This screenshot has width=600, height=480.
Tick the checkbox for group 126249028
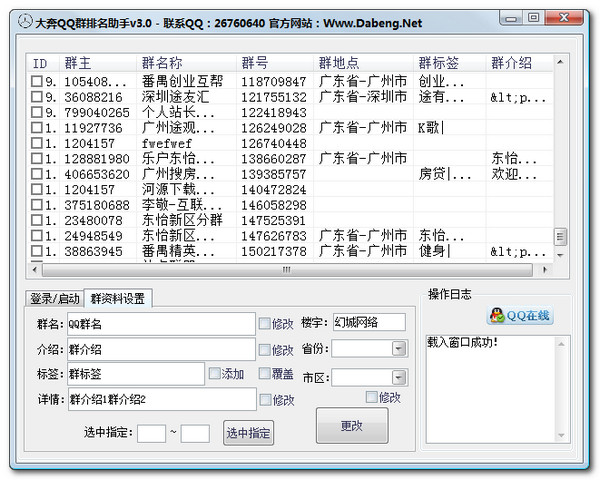[x=36, y=127]
